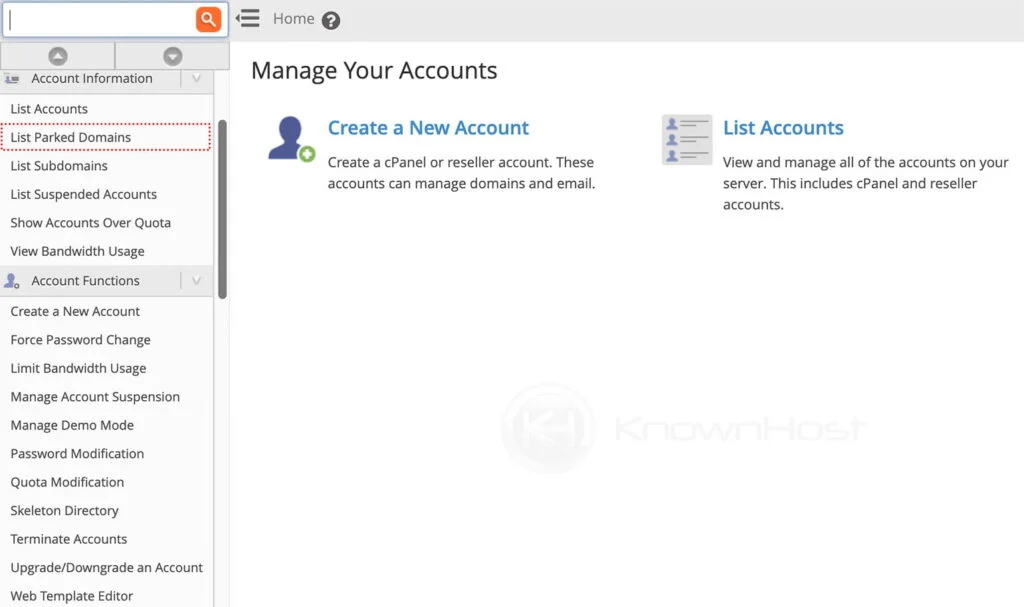Open List Subdomains
Viewport: 1024px width, 607px height.
59,166
